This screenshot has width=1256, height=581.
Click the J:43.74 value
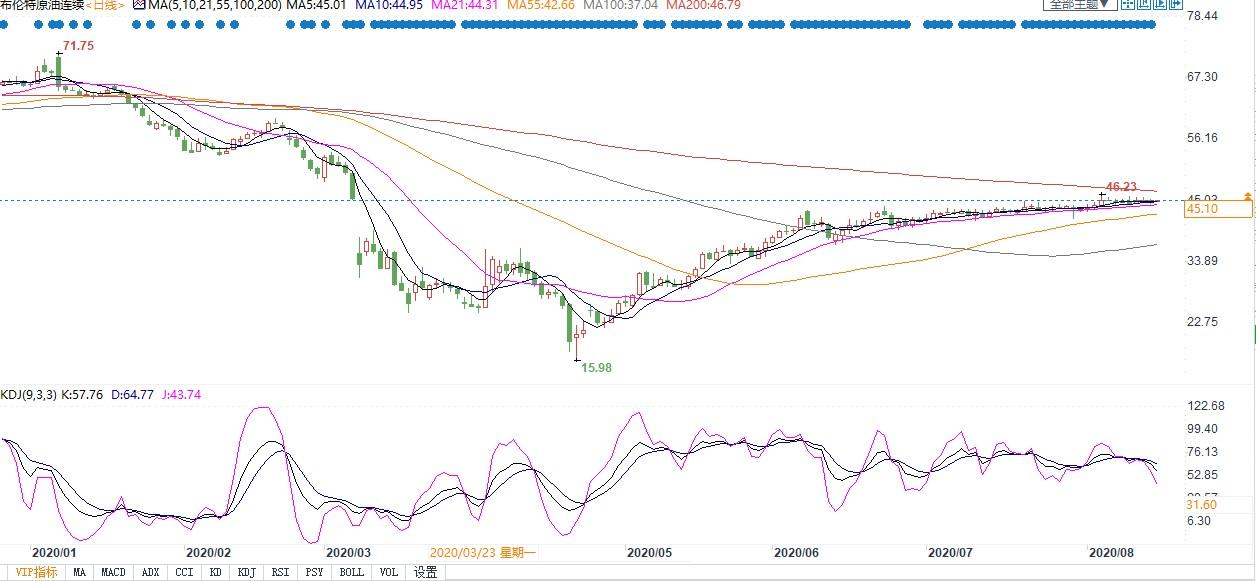(181, 395)
